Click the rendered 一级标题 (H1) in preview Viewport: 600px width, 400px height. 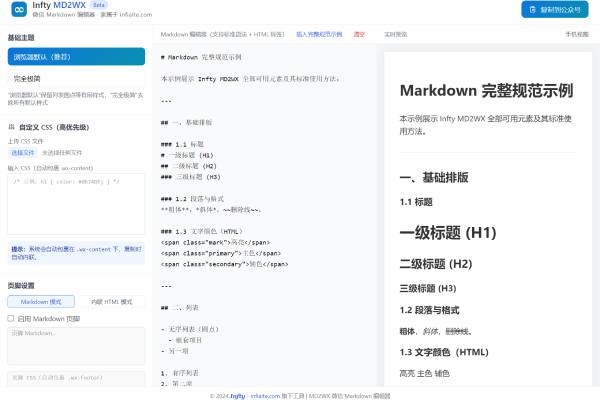[448, 233]
